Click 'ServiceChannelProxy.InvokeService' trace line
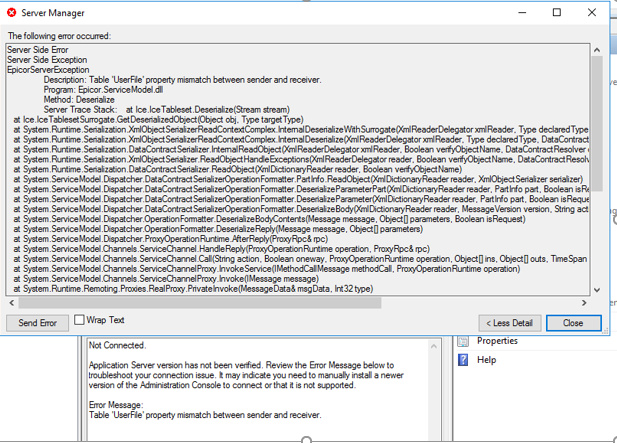The image size is (617, 443). pos(266,269)
